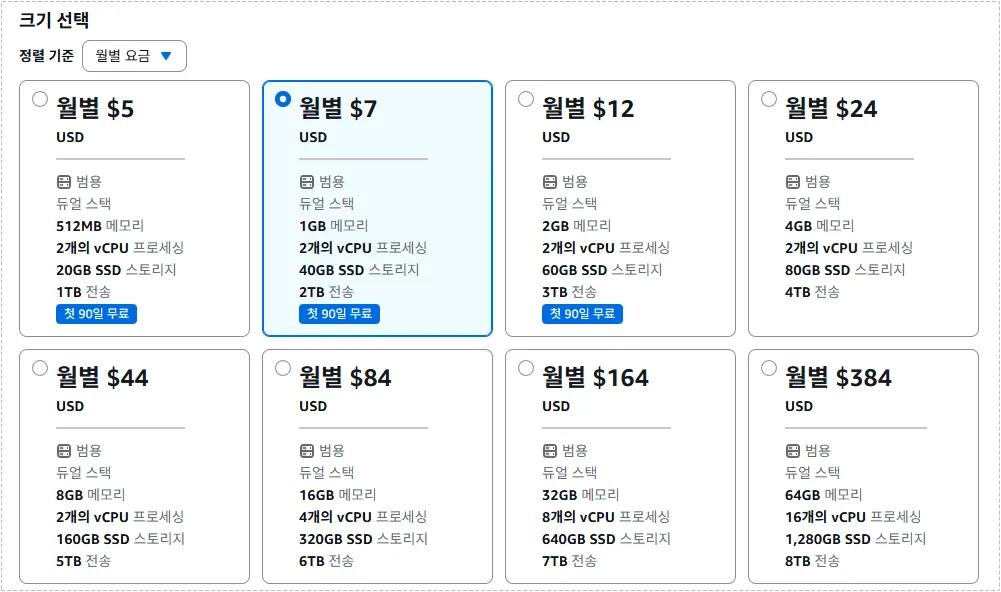This screenshot has width=1001, height=592.
Task: Click the general purpose icon on the $12 plan
Action: (548, 181)
